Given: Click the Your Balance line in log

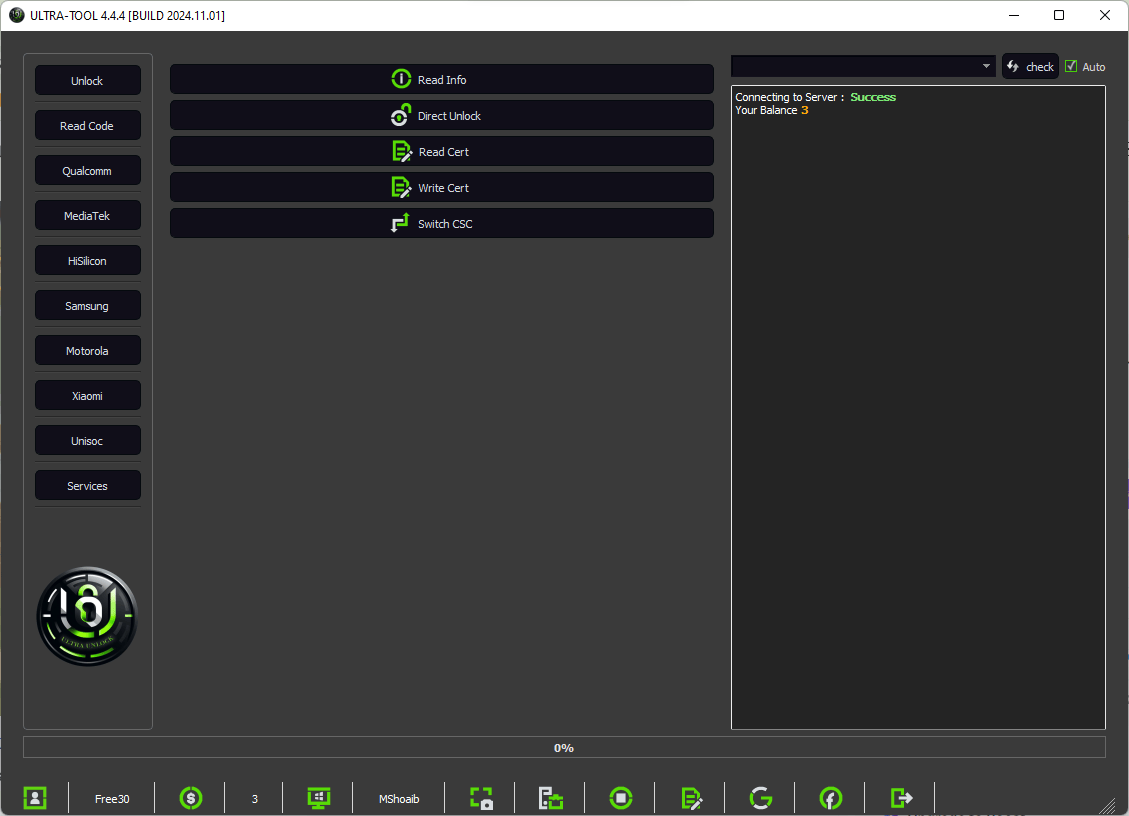Looking at the screenshot, I should pos(772,110).
